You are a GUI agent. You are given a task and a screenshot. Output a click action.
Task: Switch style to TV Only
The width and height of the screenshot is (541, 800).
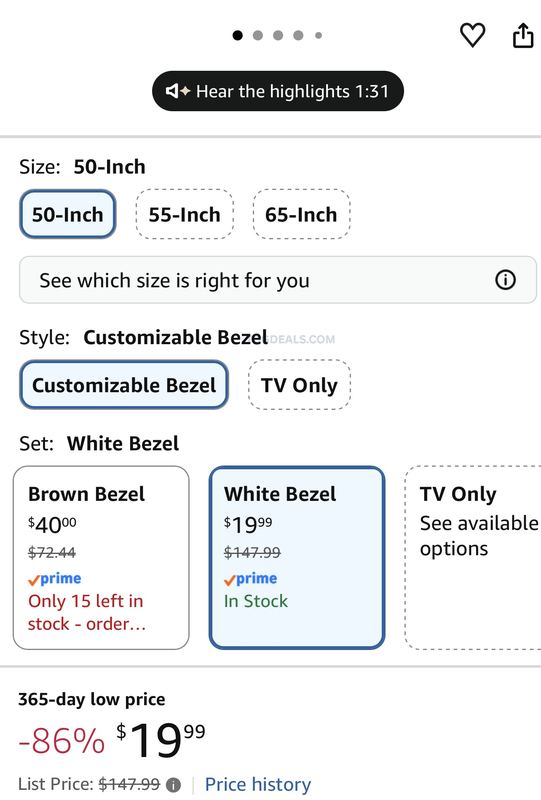[299, 385]
